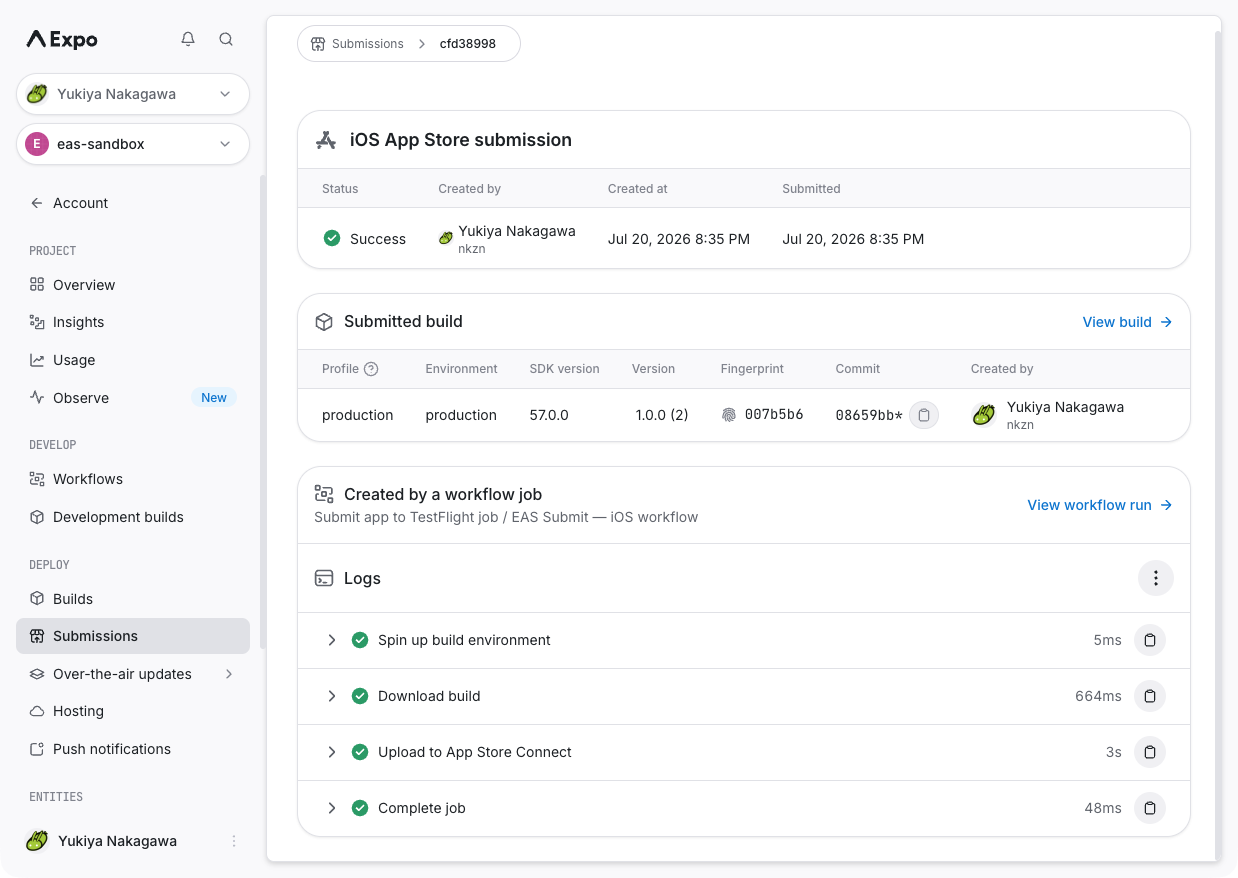
Task: Copy logs for Spin up build environment
Action: pos(1150,640)
